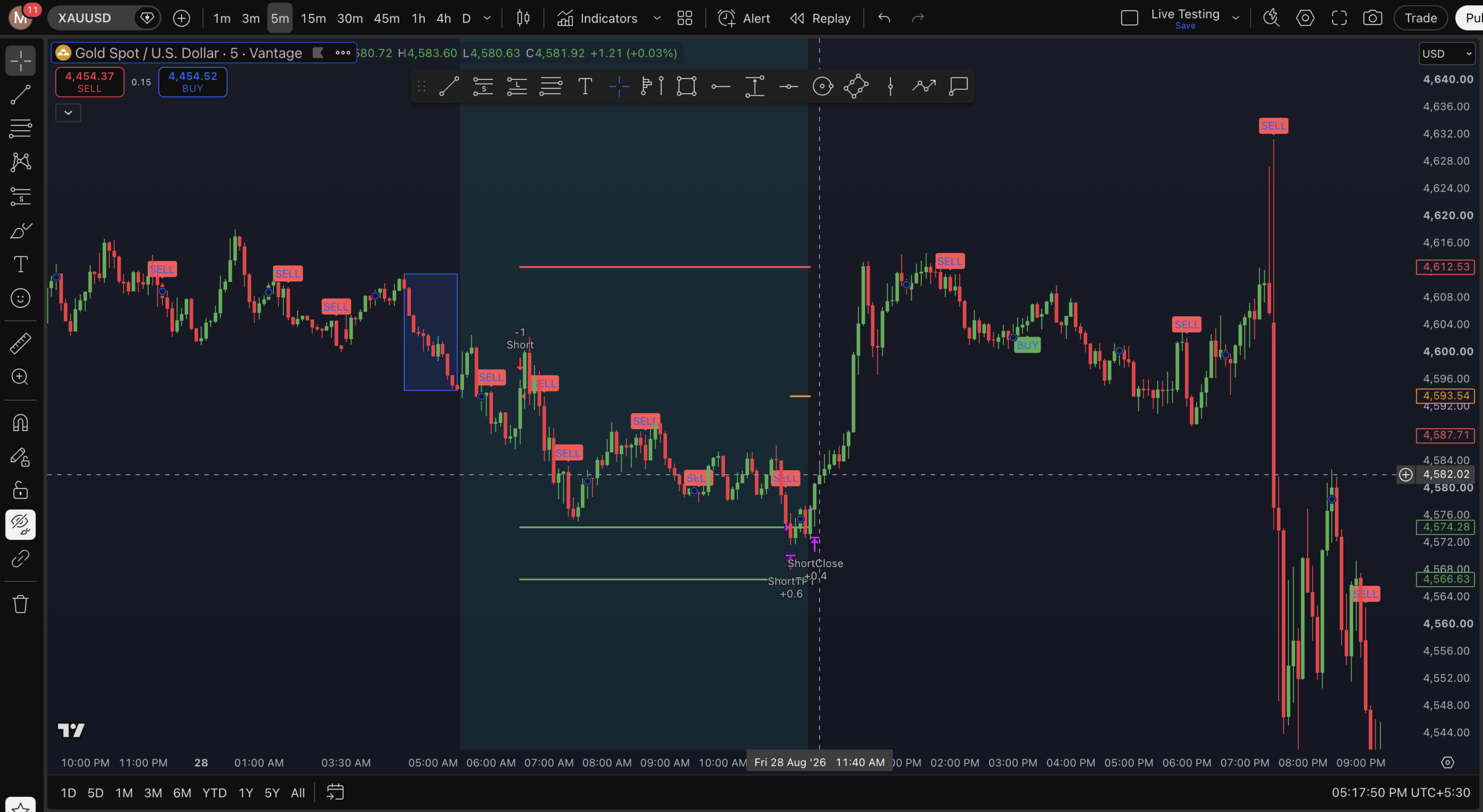
Task: Toggle hide all drawings eye icon
Action: [20, 525]
